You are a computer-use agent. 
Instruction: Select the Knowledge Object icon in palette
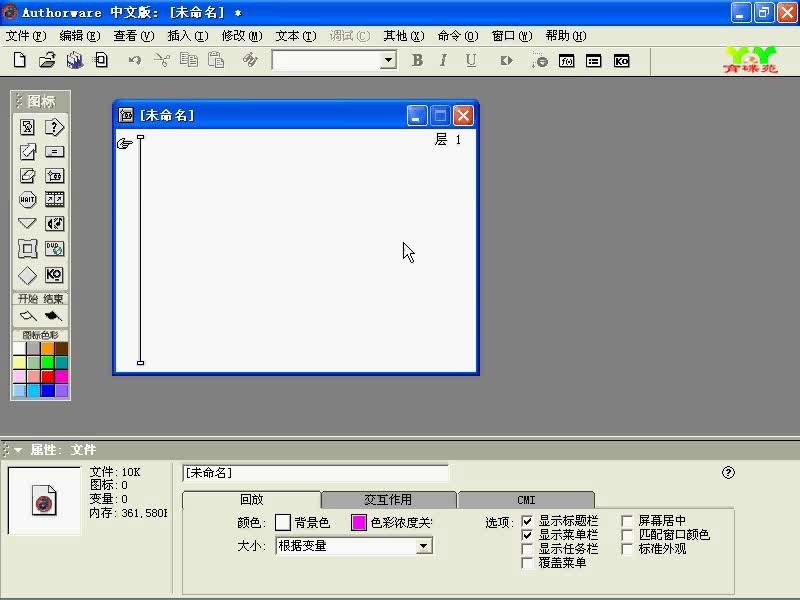(x=54, y=275)
